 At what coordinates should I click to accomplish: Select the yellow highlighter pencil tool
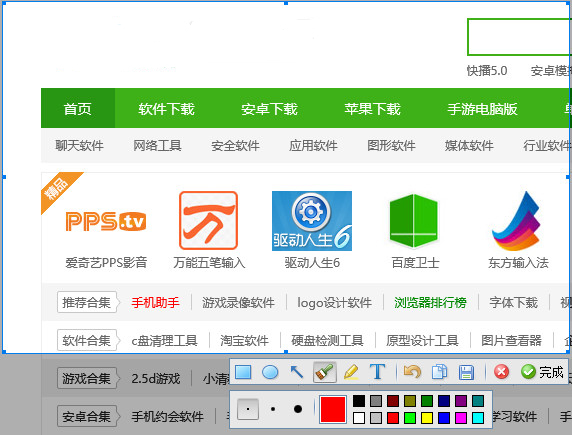351,372
